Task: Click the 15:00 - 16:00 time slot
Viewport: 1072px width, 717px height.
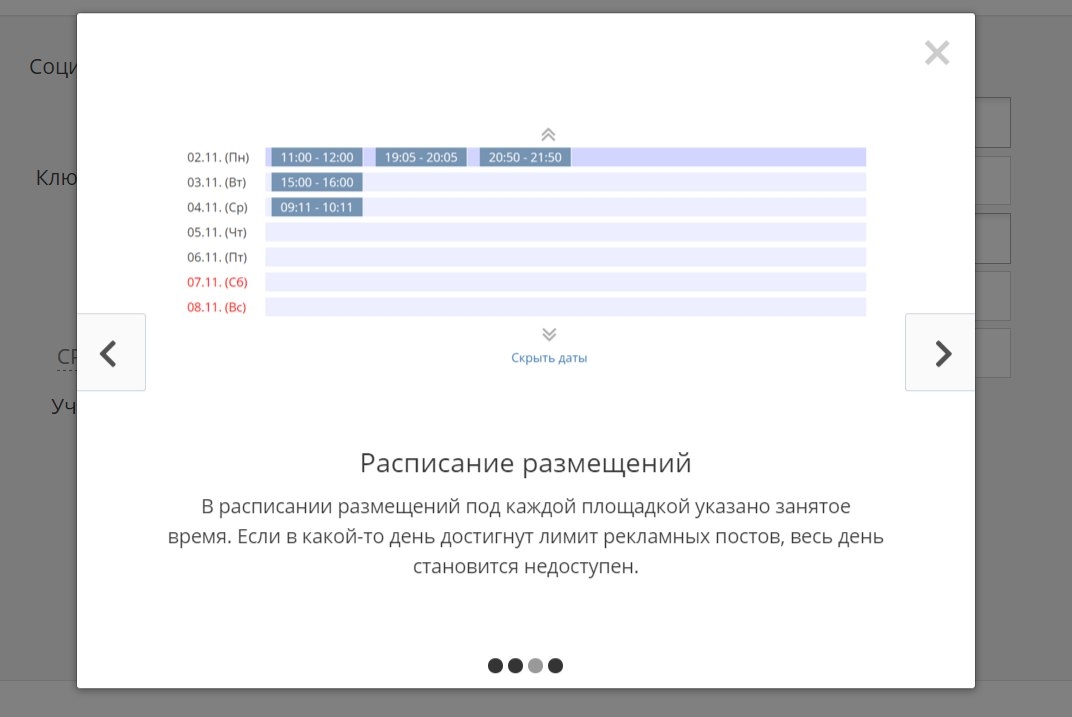Action: pyautogui.click(x=317, y=182)
